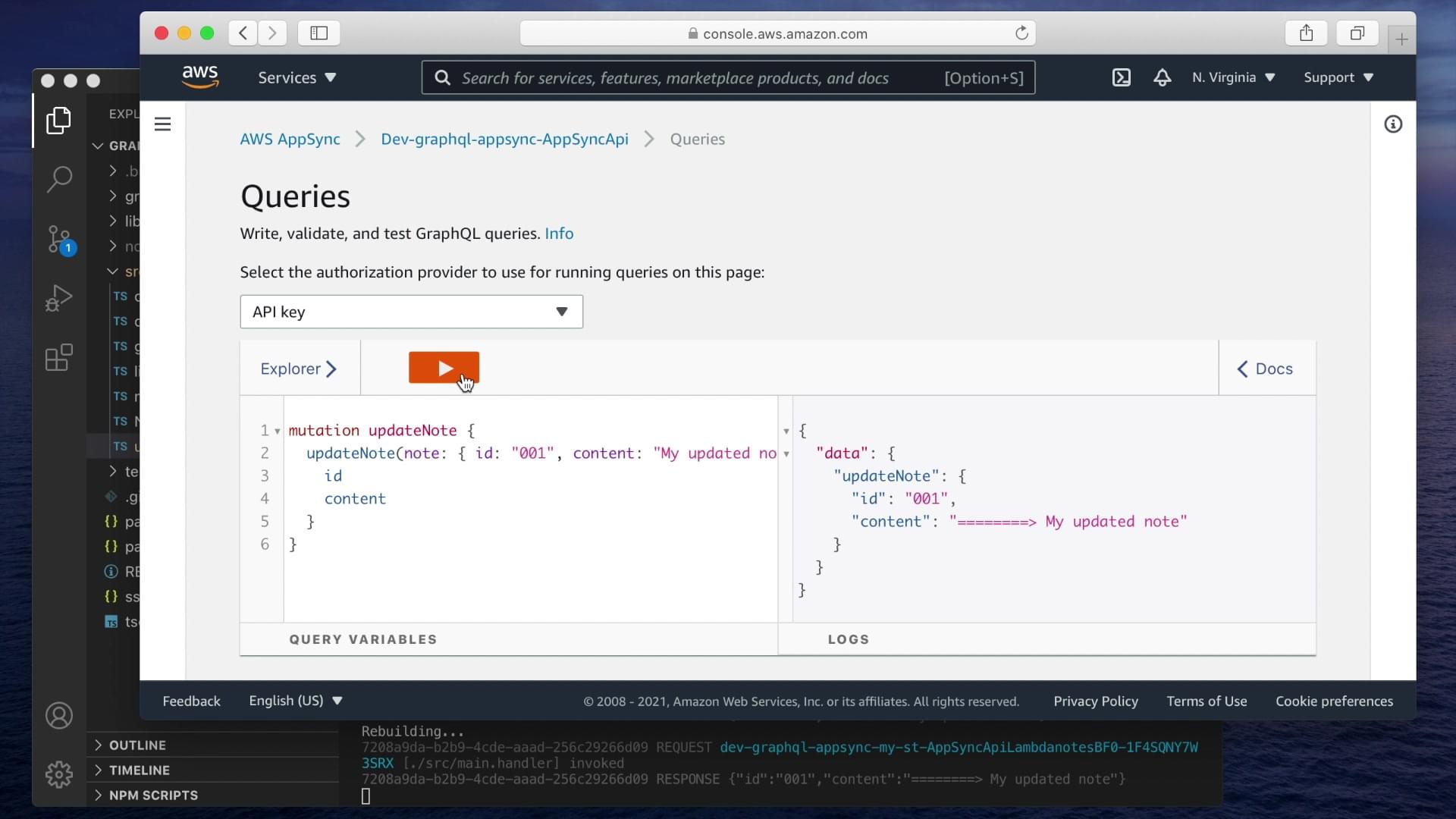The image size is (1456, 819).
Task: Open the Services dropdown menu
Action: (297, 78)
